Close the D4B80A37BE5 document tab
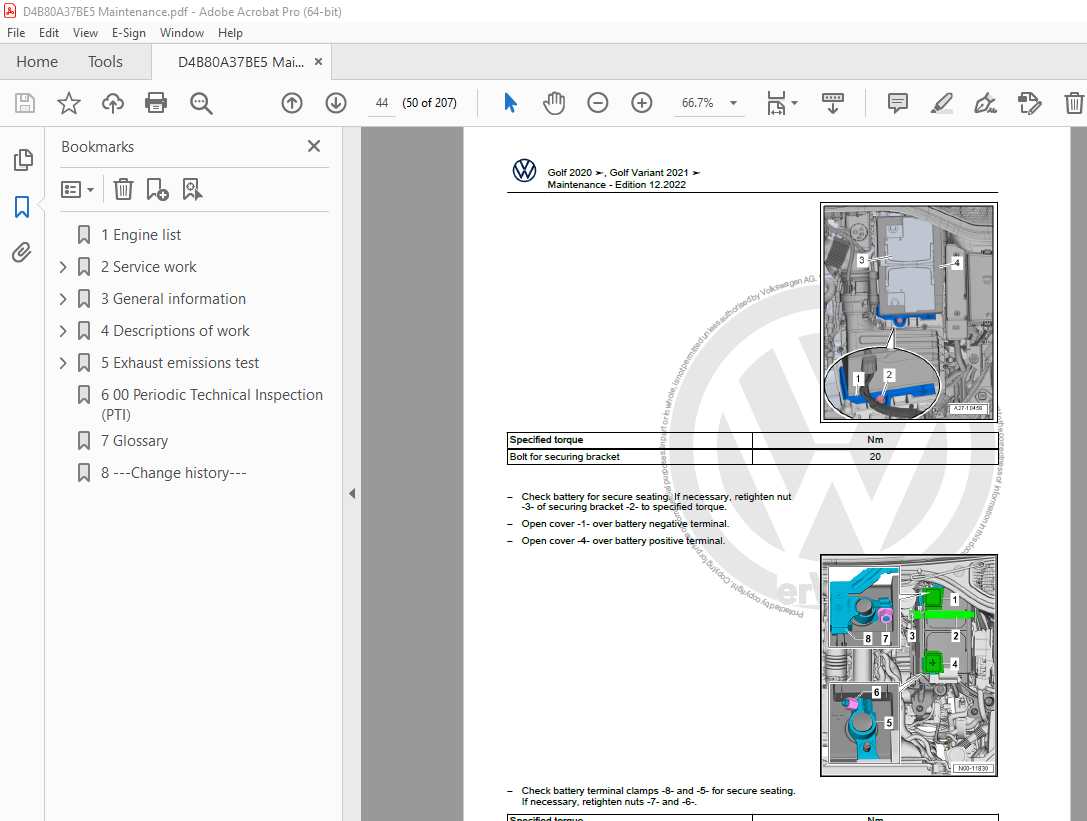The height and width of the screenshot is (821, 1087). point(318,62)
